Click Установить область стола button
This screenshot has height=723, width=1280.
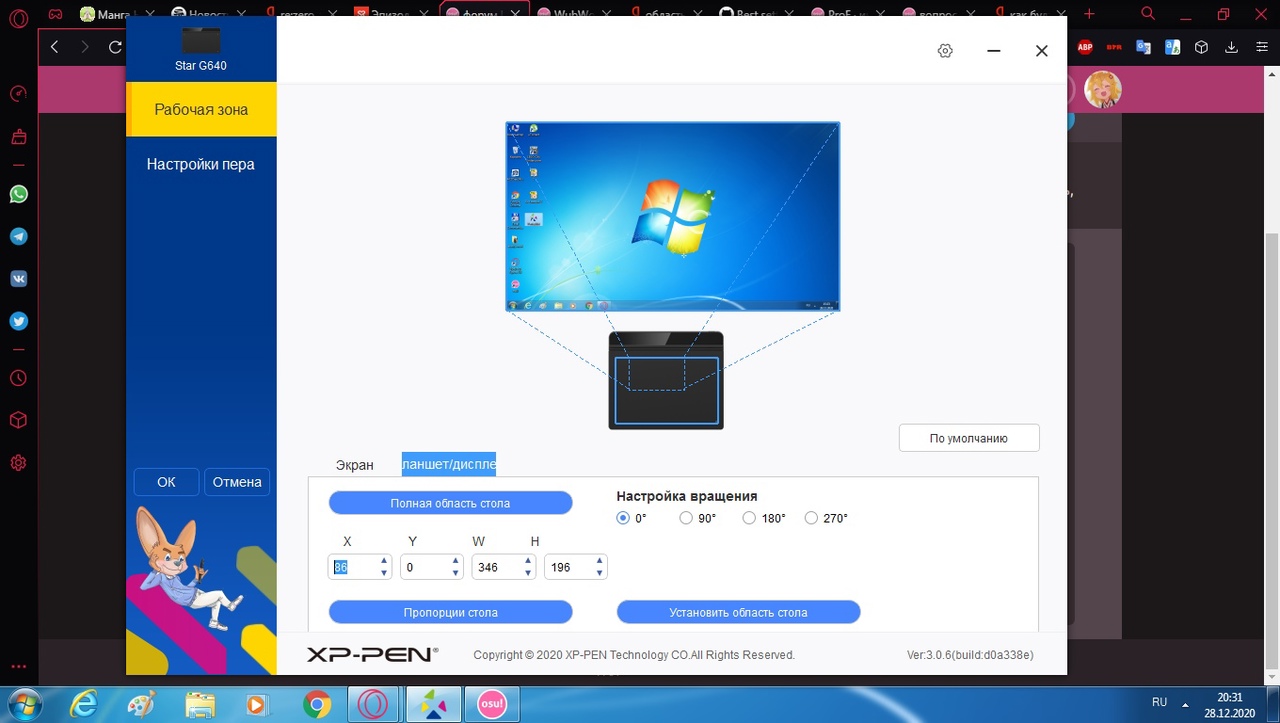coord(738,612)
